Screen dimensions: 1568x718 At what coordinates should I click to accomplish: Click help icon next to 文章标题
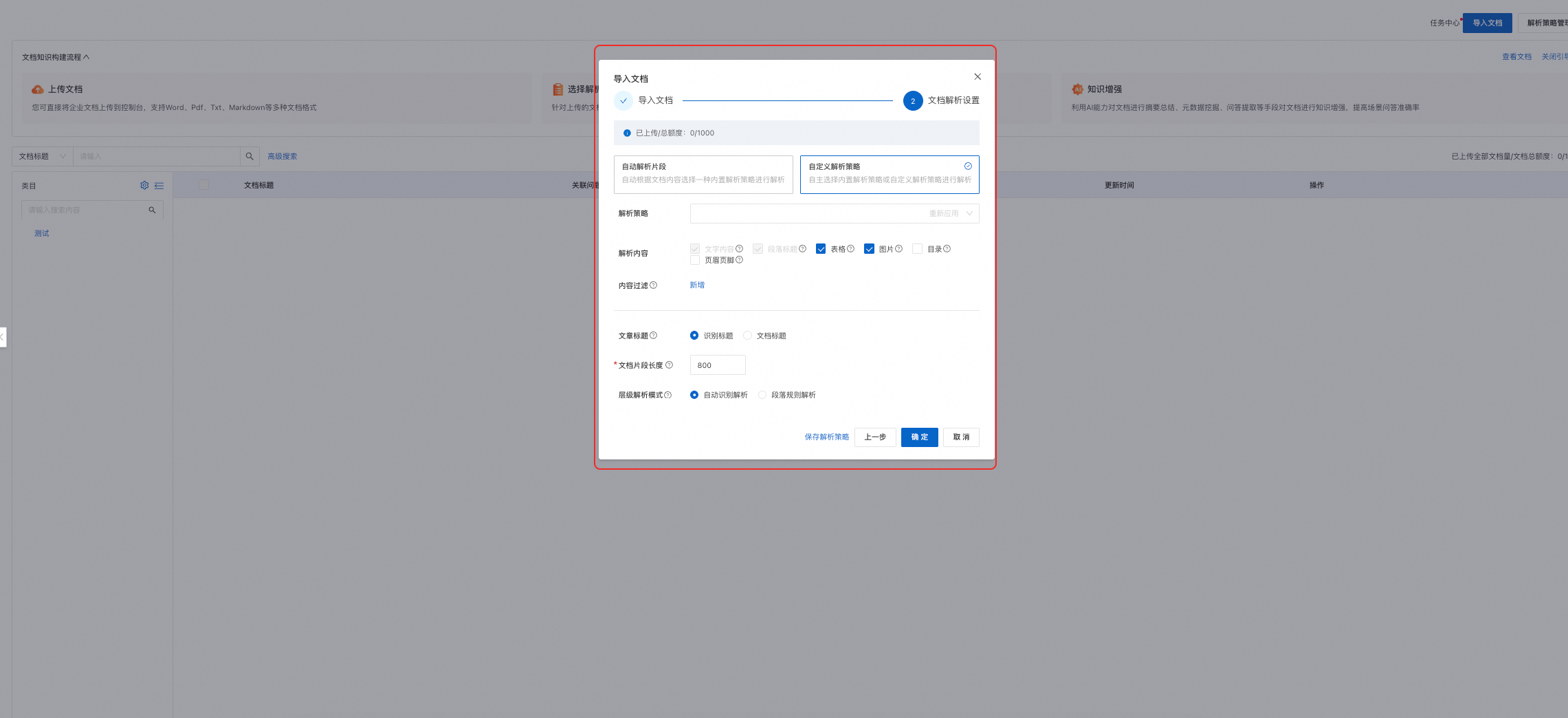coord(653,335)
